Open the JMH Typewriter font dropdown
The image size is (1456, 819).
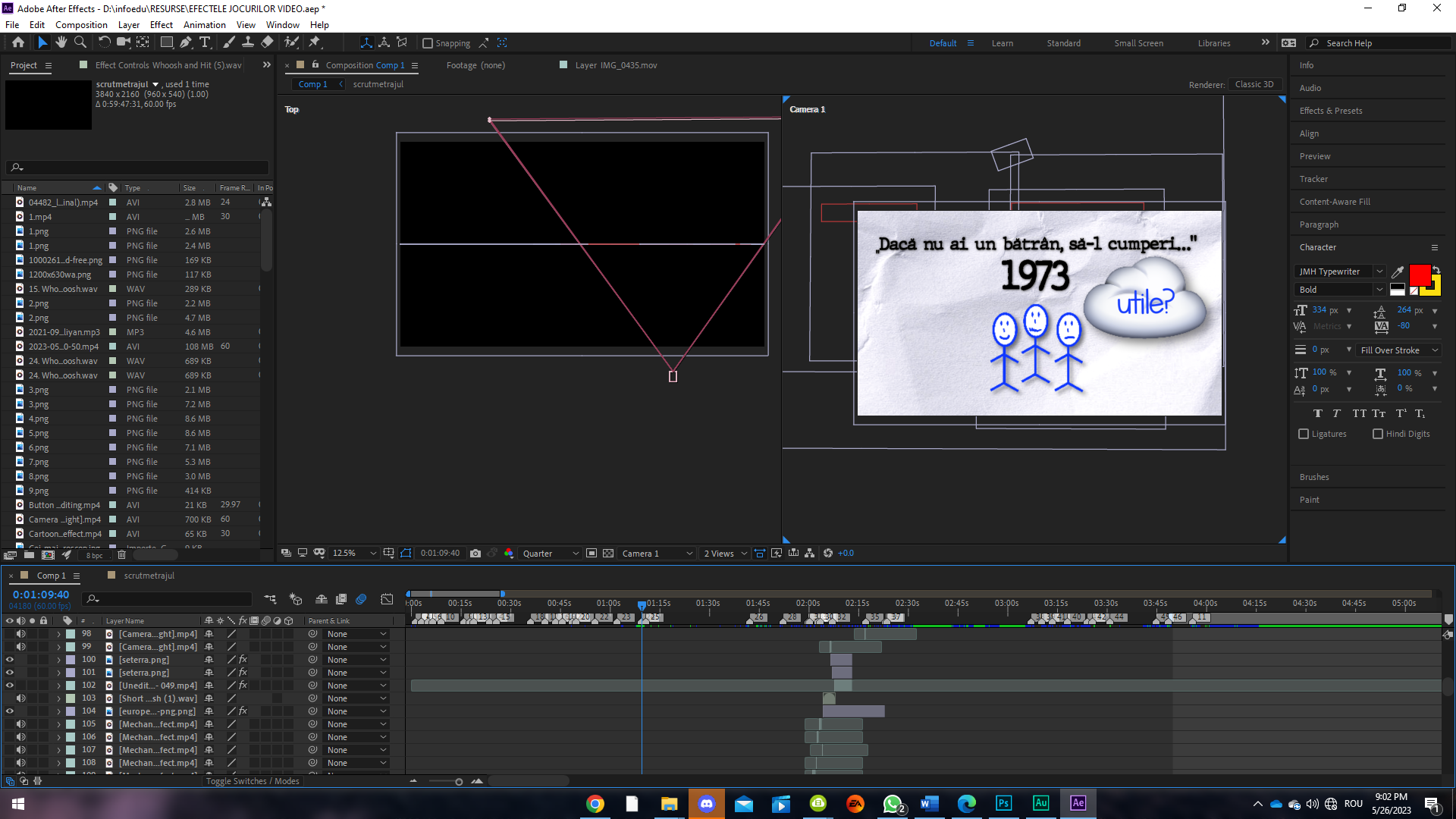(1340, 271)
